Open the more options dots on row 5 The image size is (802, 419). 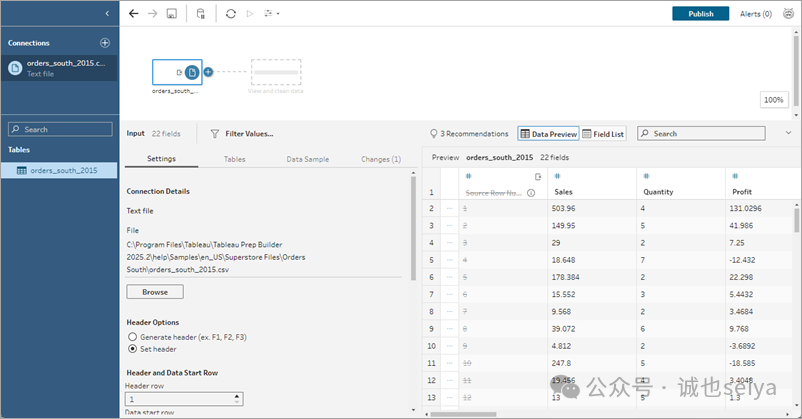tap(450, 260)
